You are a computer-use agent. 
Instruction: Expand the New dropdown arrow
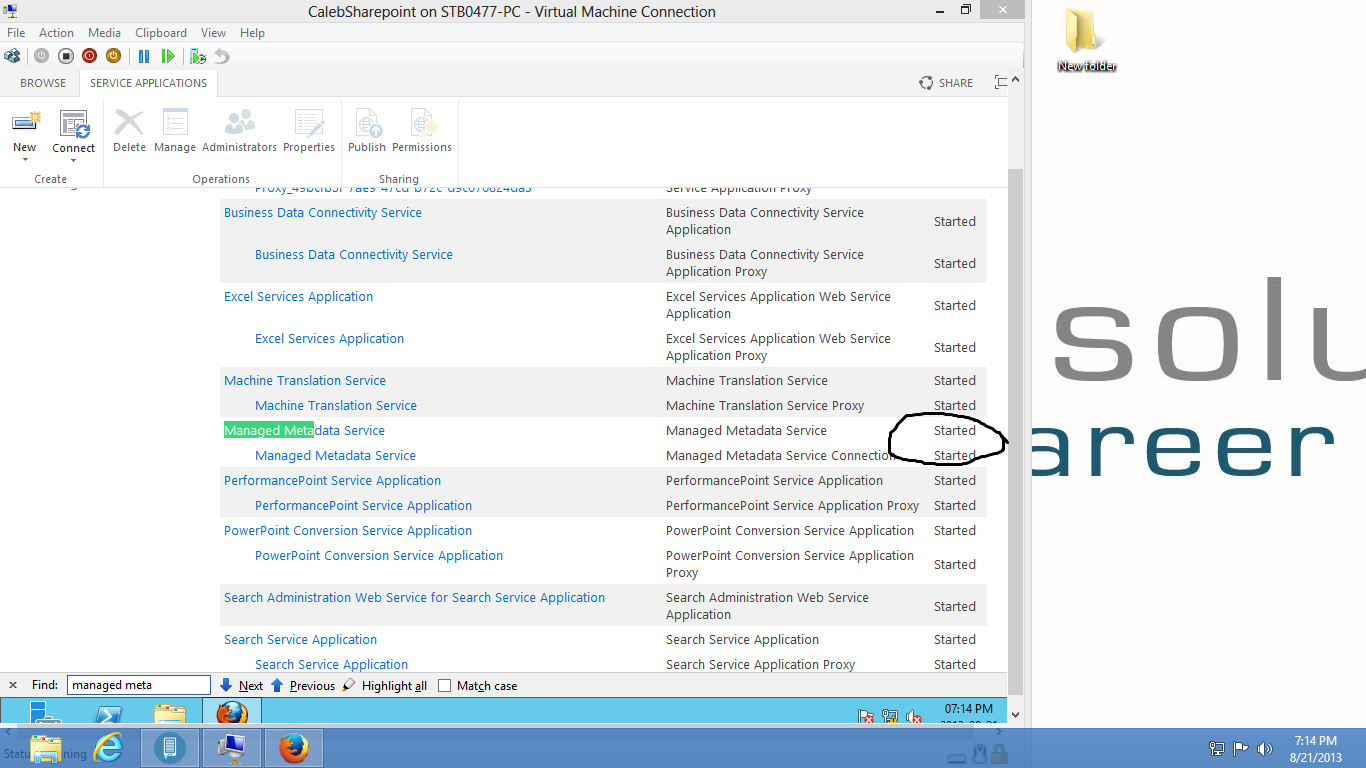pos(25,161)
